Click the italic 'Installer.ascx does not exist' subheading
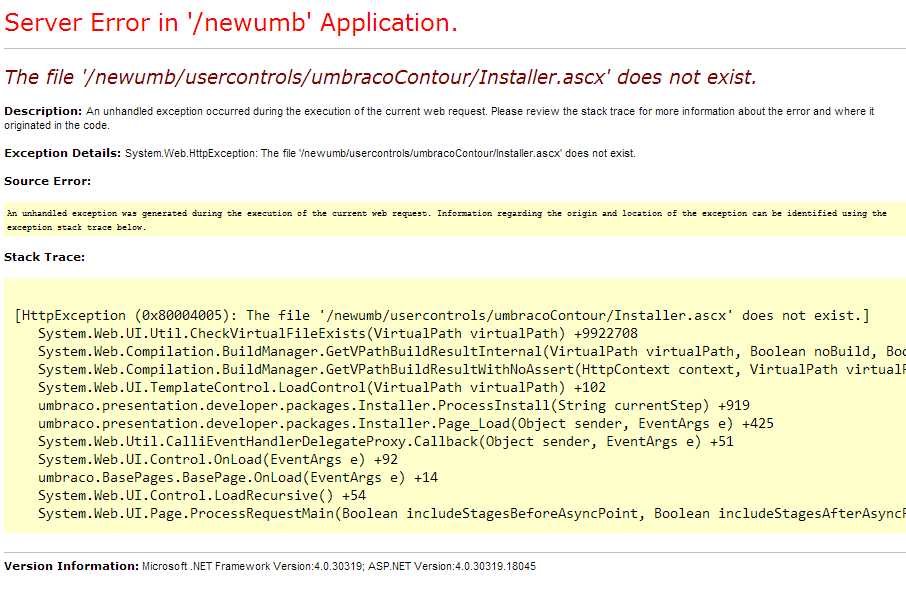The image size is (906, 594). coord(380,77)
